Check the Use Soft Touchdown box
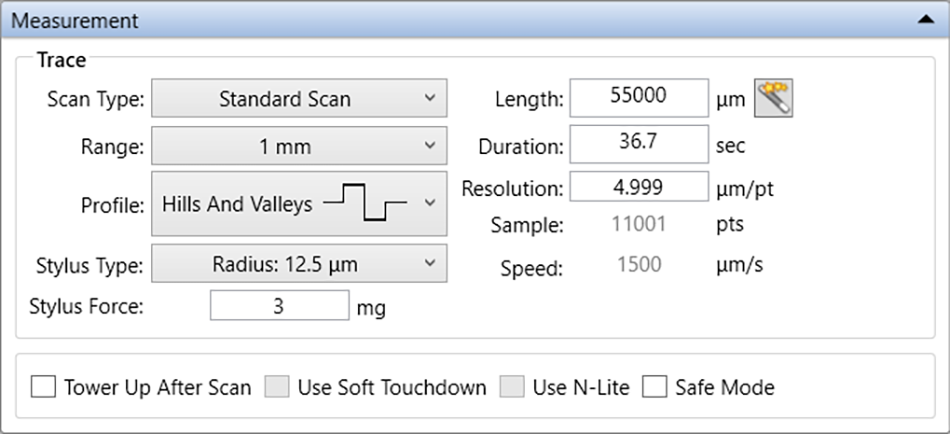The height and width of the screenshot is (434, 950). (276, 387)
